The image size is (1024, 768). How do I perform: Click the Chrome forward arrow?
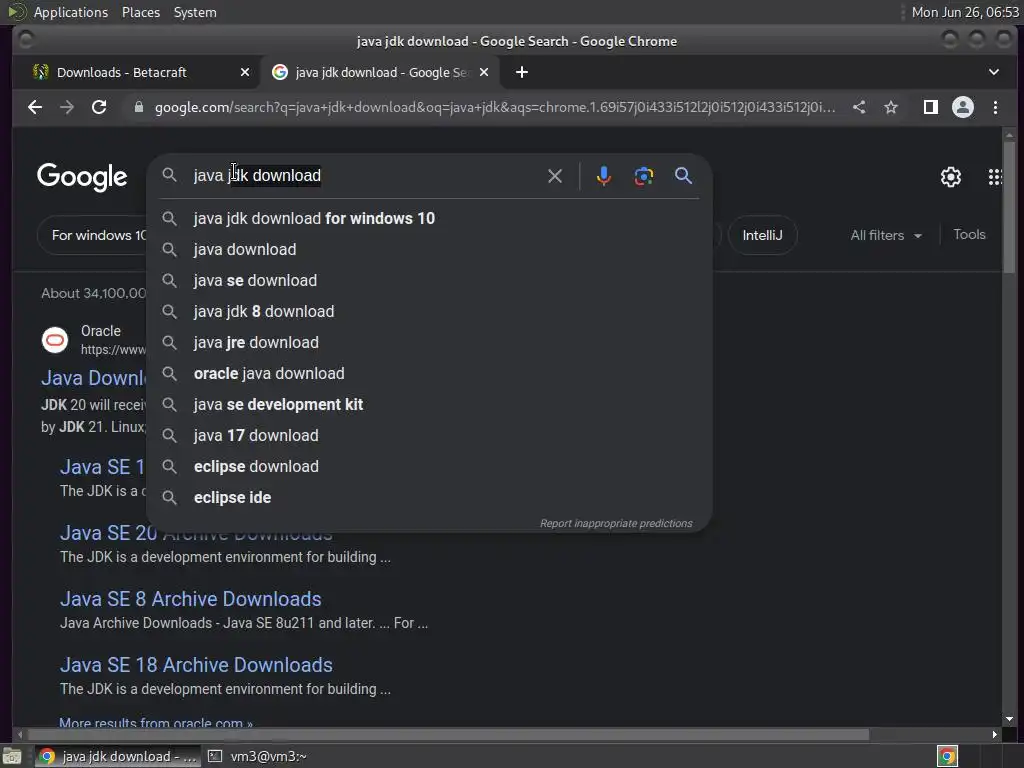point(67,107)
